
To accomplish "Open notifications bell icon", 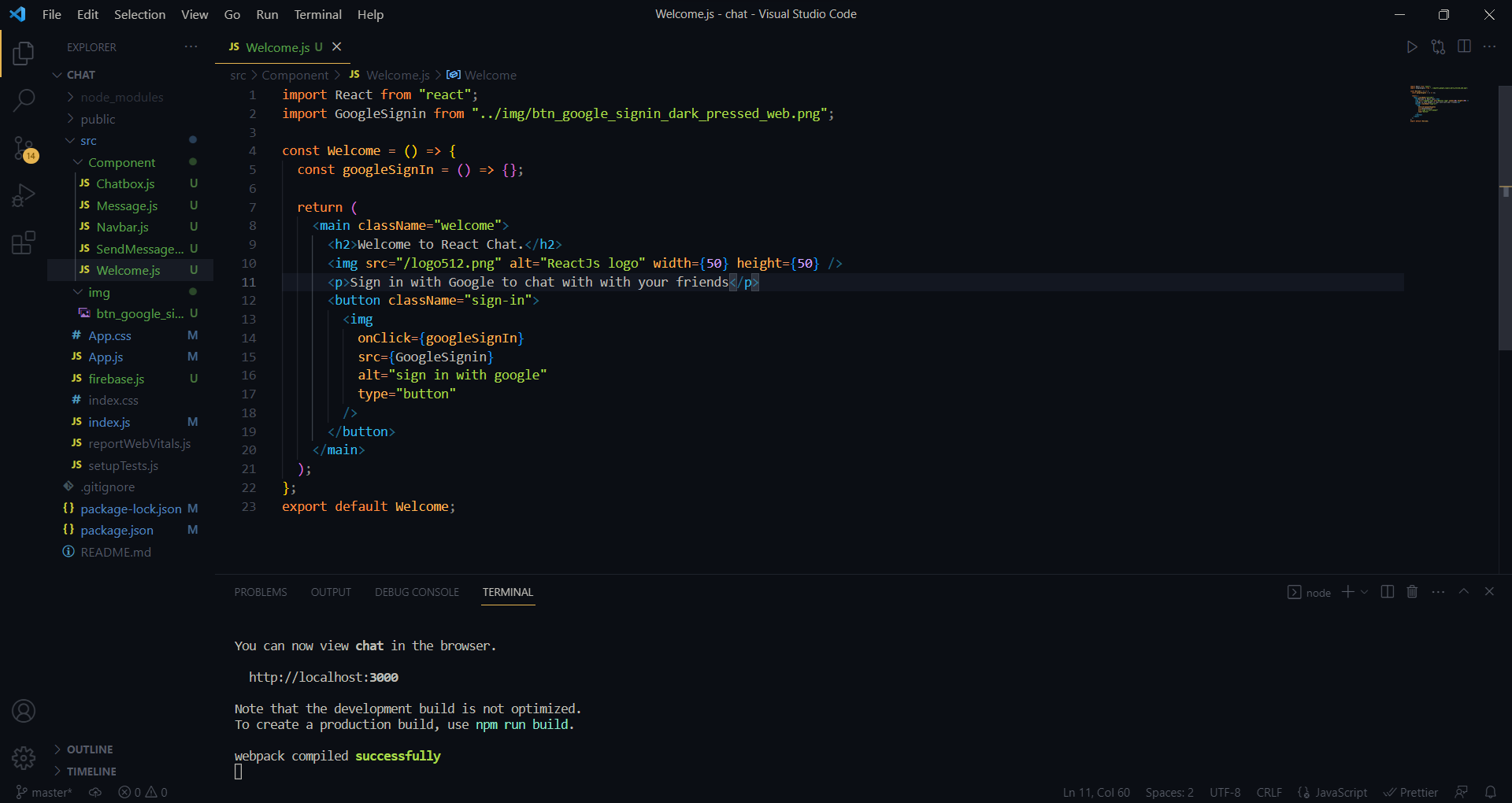I will coord(1491,793).
